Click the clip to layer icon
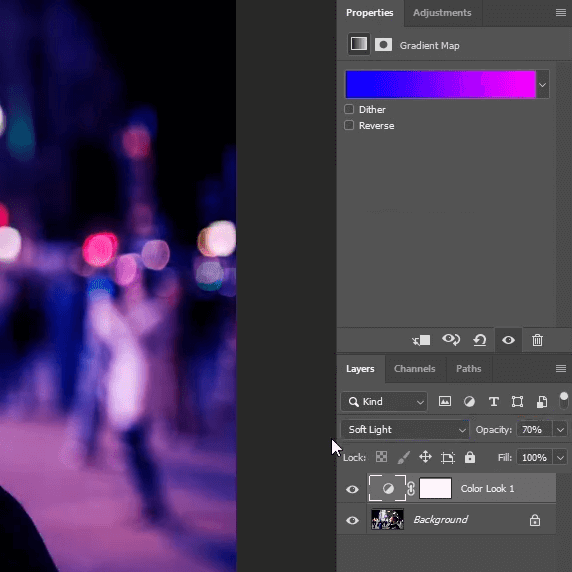572x572 pixels. click(421, 340)
